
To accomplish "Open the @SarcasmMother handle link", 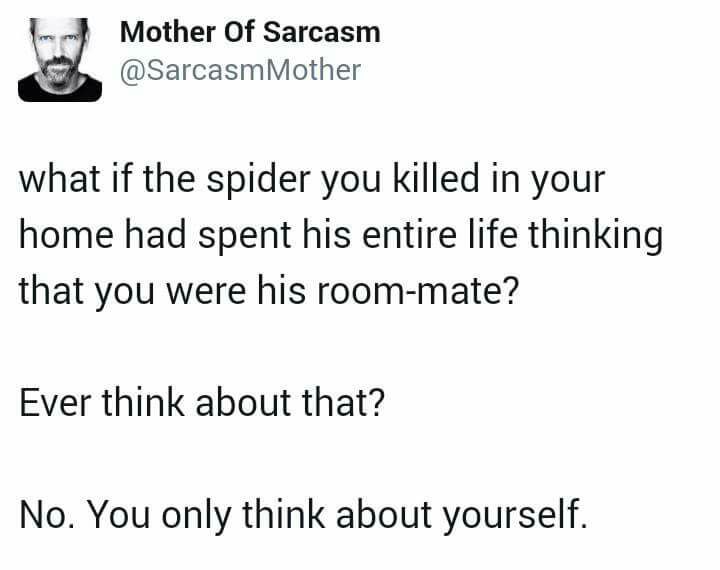I will 240,70.
